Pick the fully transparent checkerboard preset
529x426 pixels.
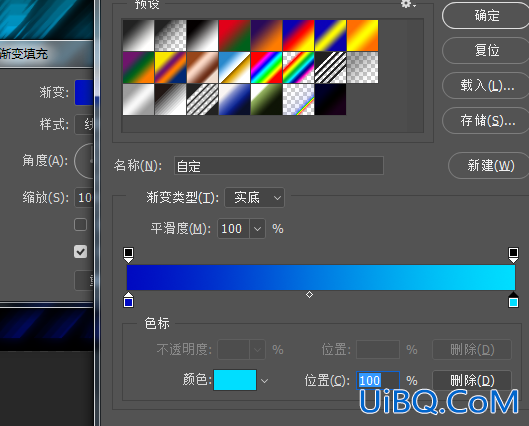[362, 67]
